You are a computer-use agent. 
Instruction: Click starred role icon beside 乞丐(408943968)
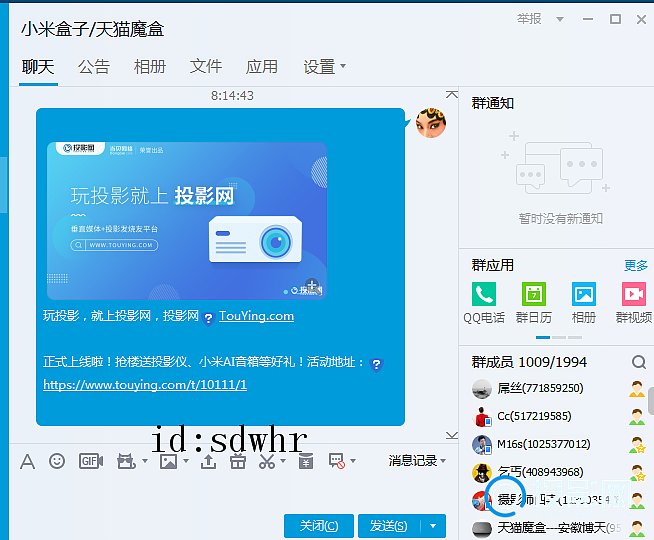pos(637,472)
